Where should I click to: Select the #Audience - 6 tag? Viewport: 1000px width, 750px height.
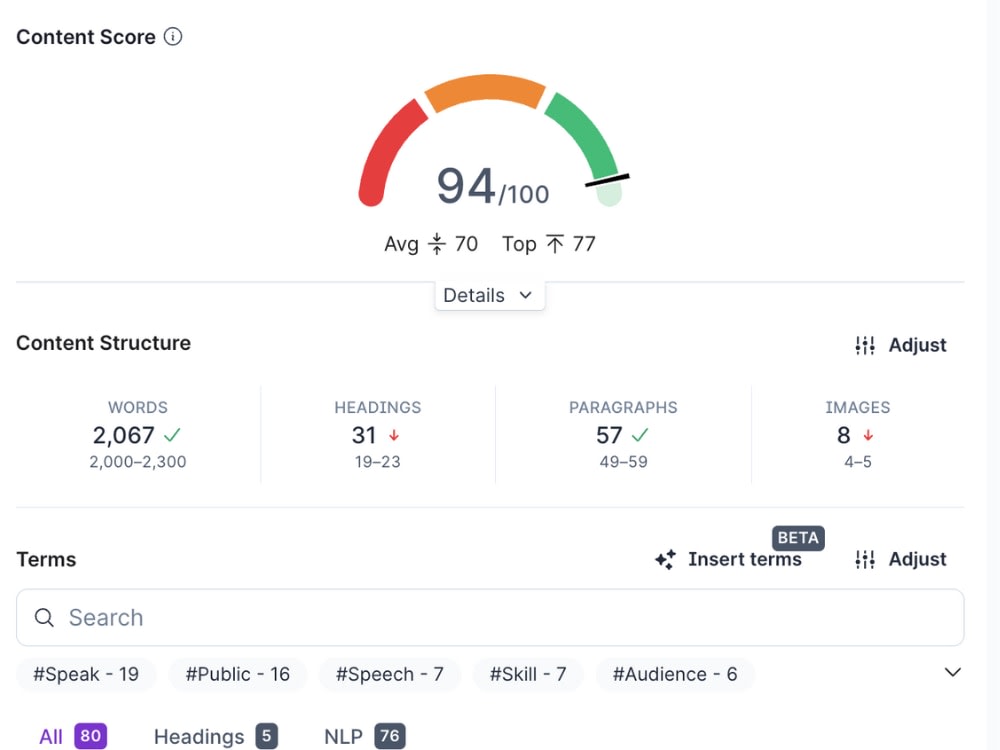tap(675, 674)
